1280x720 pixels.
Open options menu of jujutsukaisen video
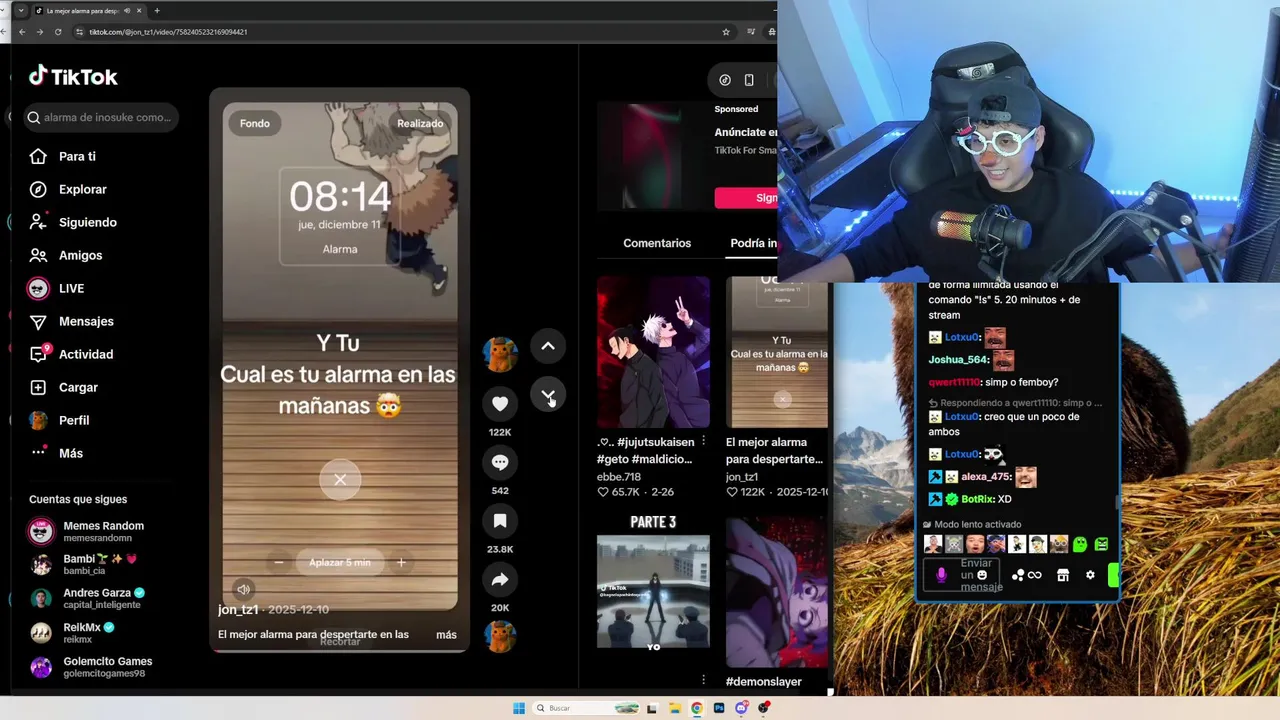pyautogui.click(x=703, y=441)
